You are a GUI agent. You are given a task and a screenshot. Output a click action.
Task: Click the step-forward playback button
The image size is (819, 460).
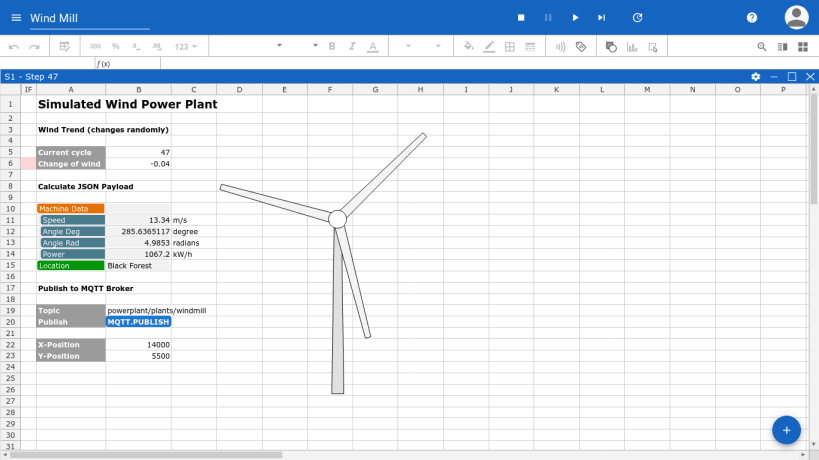[601, 18]
